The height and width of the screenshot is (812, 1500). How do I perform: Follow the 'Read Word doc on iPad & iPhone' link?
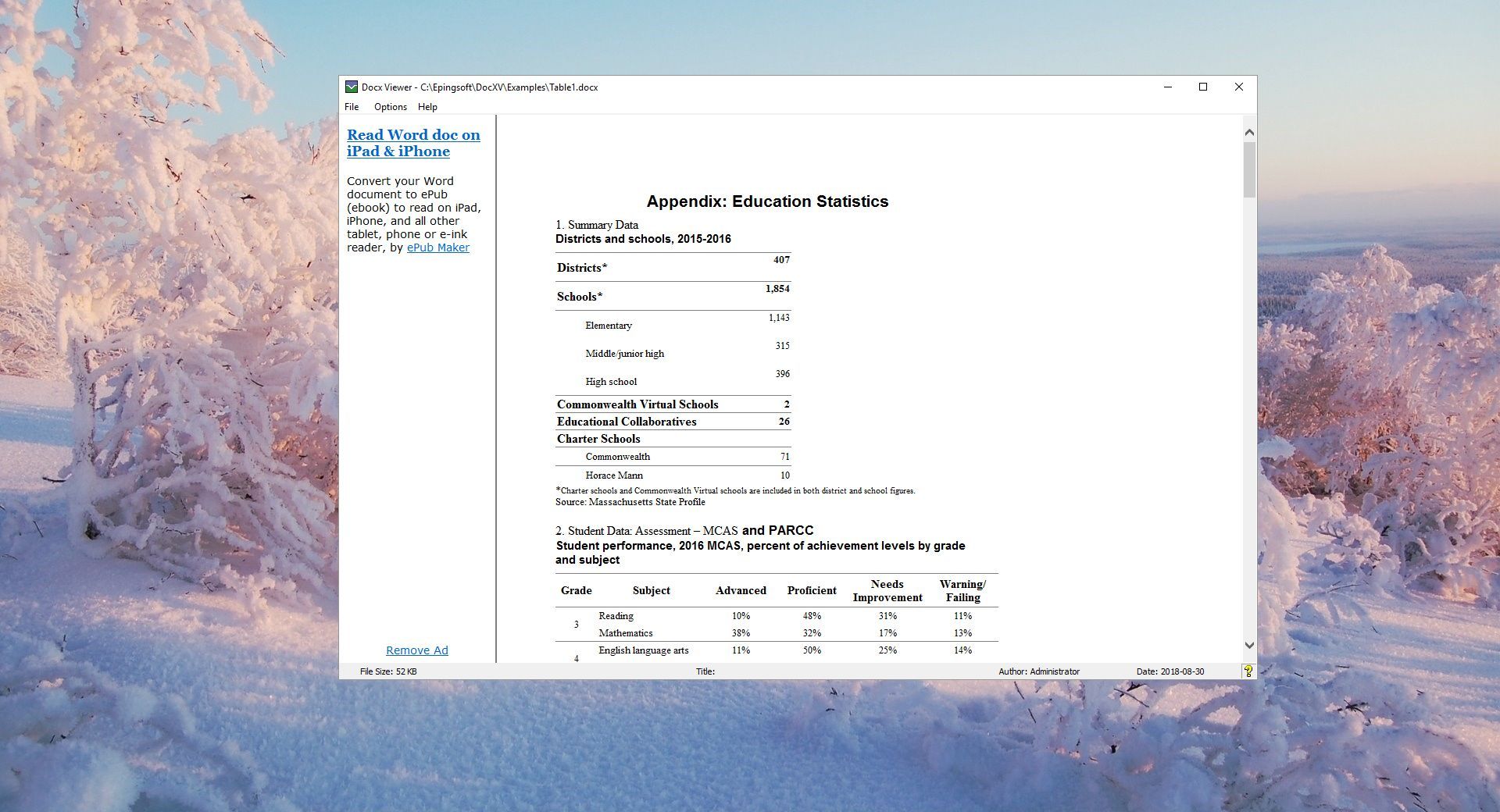coord(412,143)
